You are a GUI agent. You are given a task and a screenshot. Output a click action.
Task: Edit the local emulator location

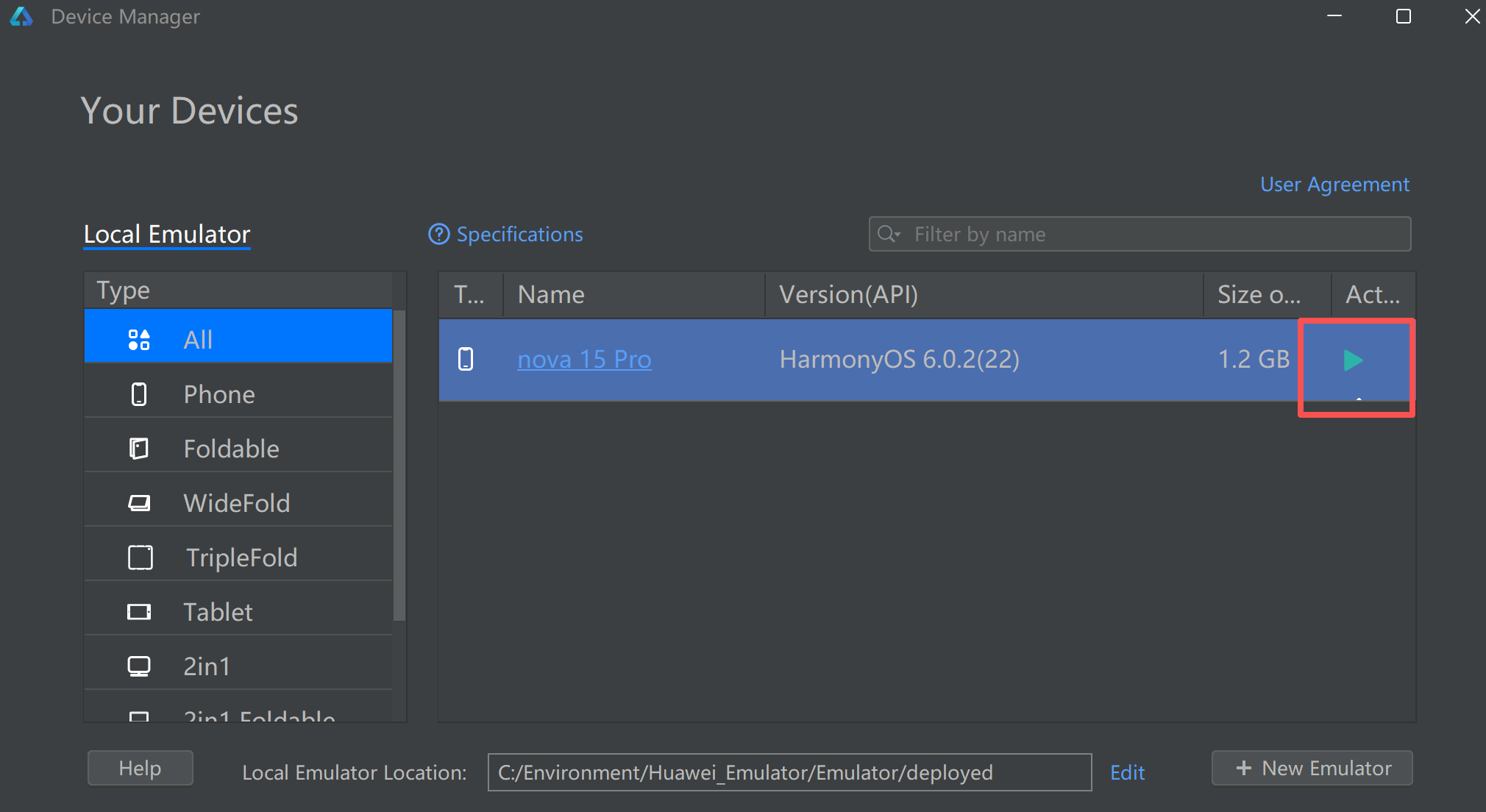tap(1127, 772)
